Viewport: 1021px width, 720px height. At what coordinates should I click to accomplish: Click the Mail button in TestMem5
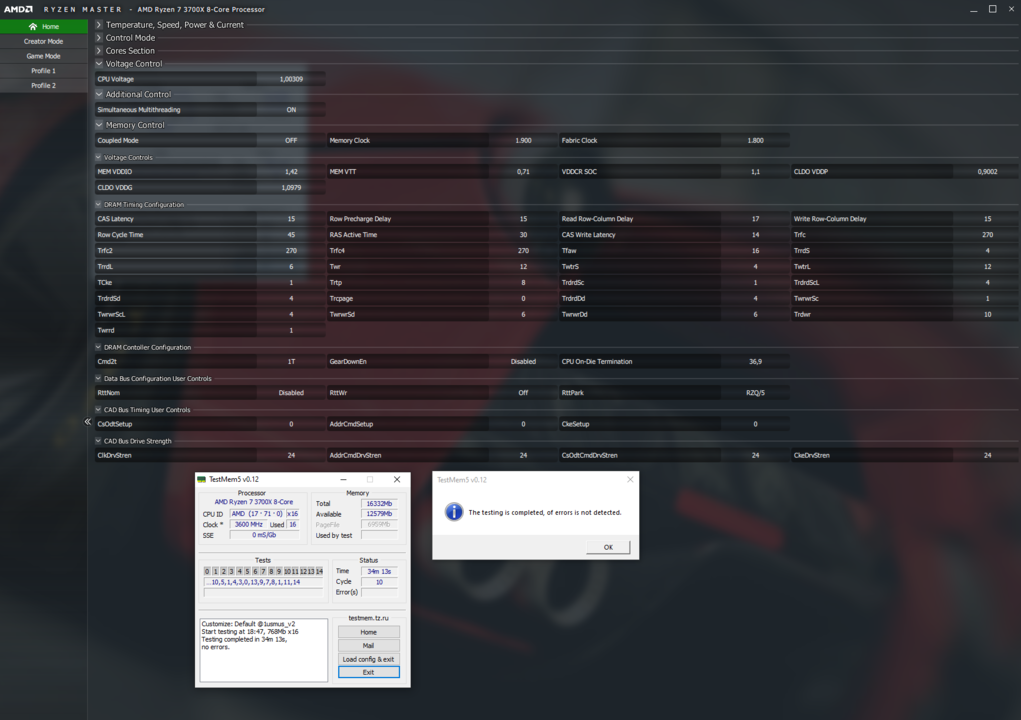(369, 646)
